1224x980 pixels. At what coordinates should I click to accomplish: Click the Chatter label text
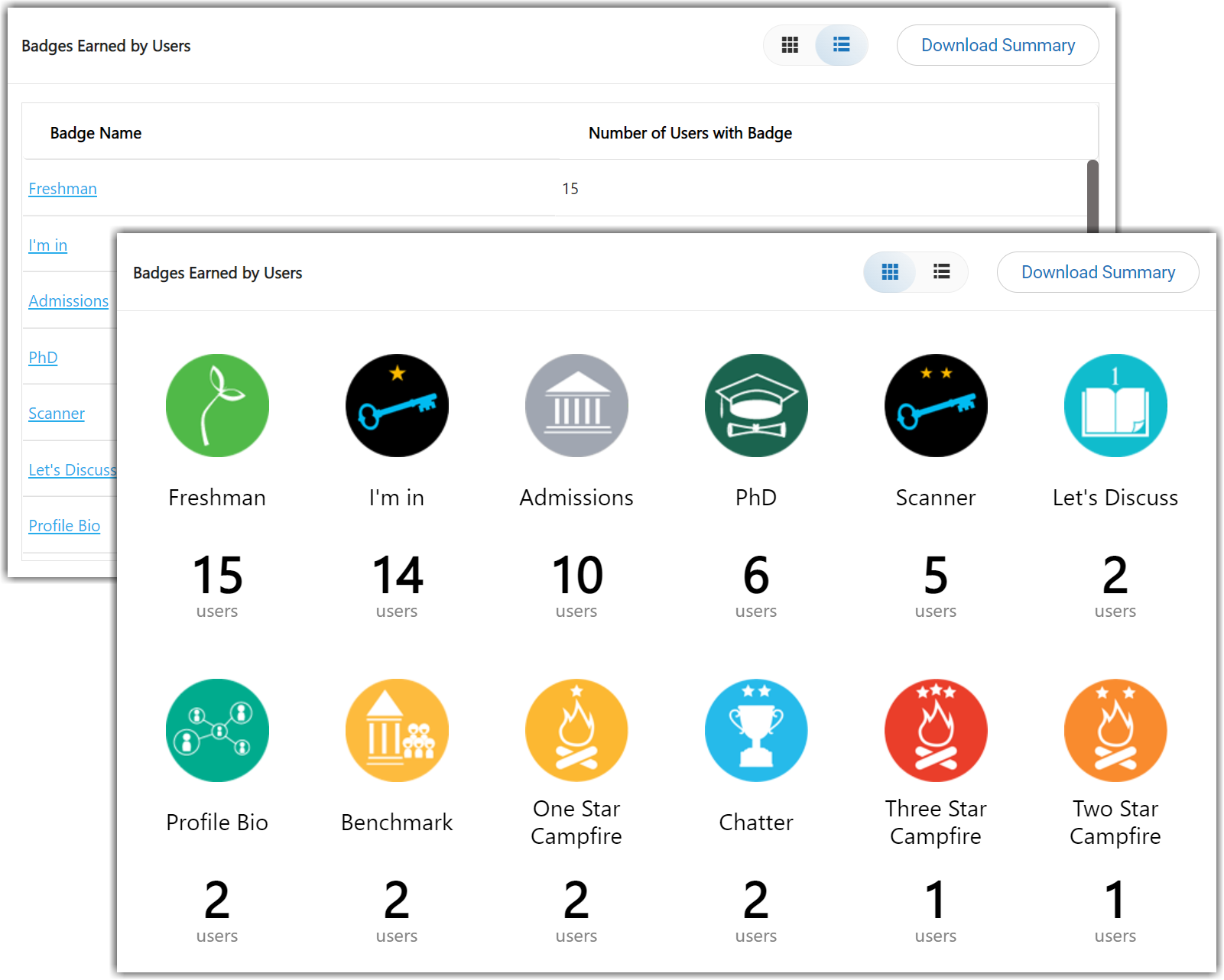point(756,823)
